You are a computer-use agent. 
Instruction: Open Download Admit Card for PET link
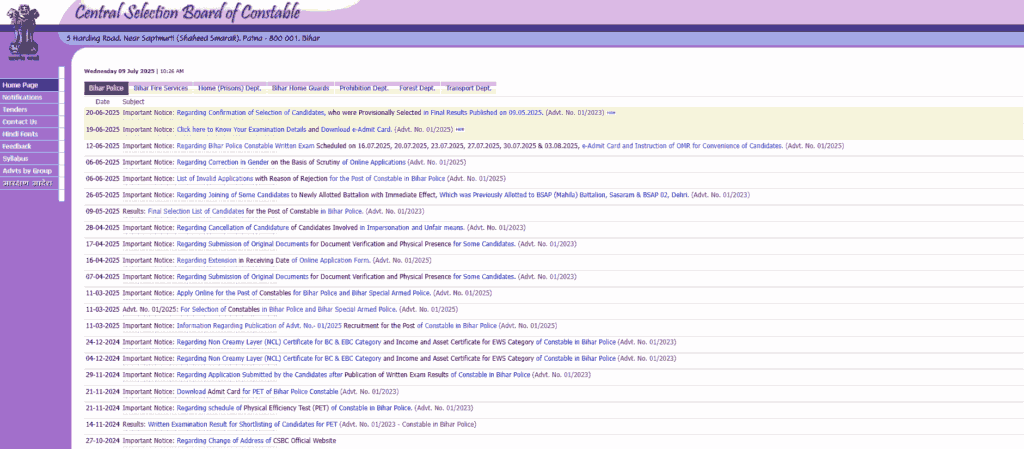[x=258, y=390]
